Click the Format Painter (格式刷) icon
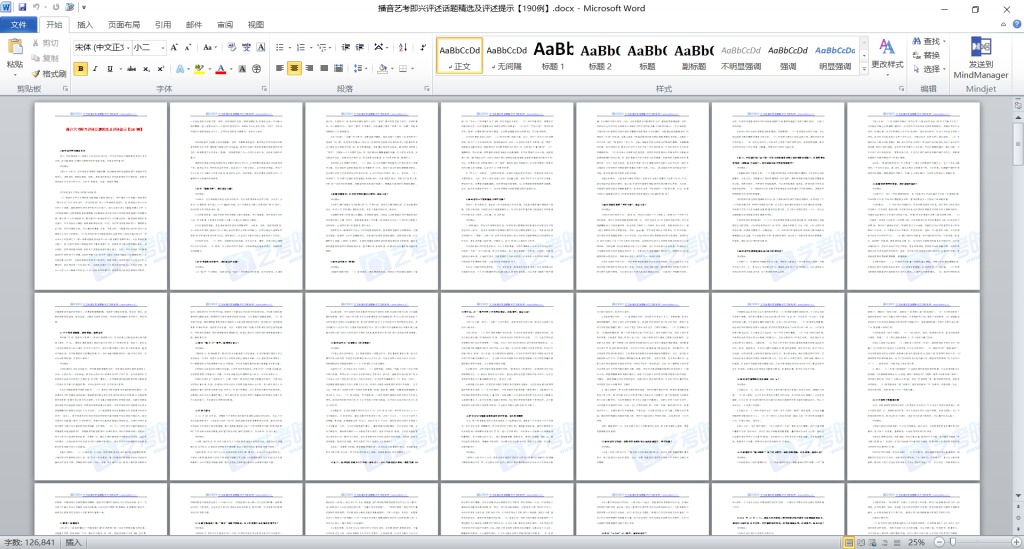Screen dimensions: 1024x549 [50, 73]
